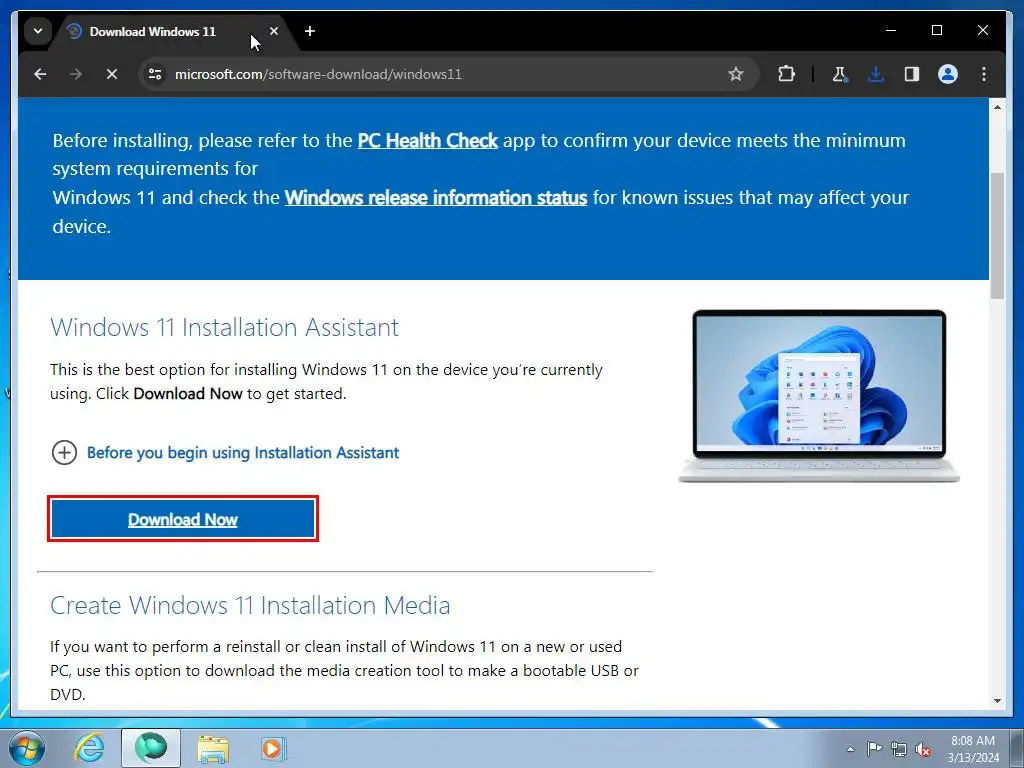This screenshot has width=1024, height=768.
Task: Show downloads from the toolbar icon
Action: point(876,74)
